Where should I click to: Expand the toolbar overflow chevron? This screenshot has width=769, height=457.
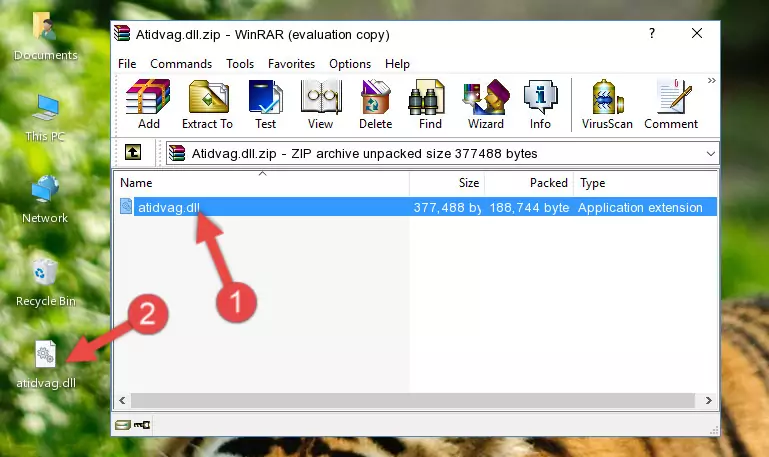pos(712,80)
